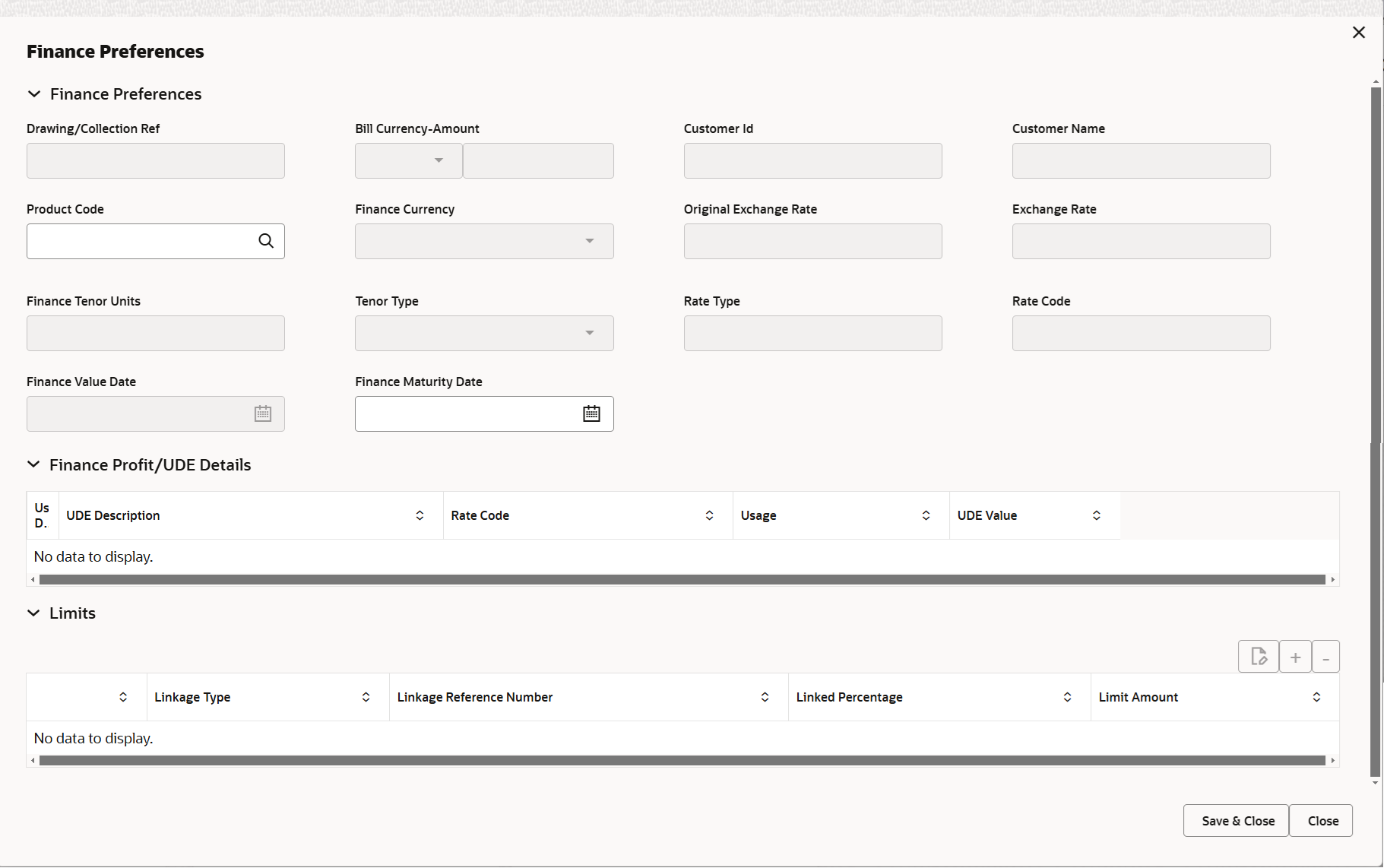Click the Rate Type field
Viewport: 1387px width, 868px height.
813,333
